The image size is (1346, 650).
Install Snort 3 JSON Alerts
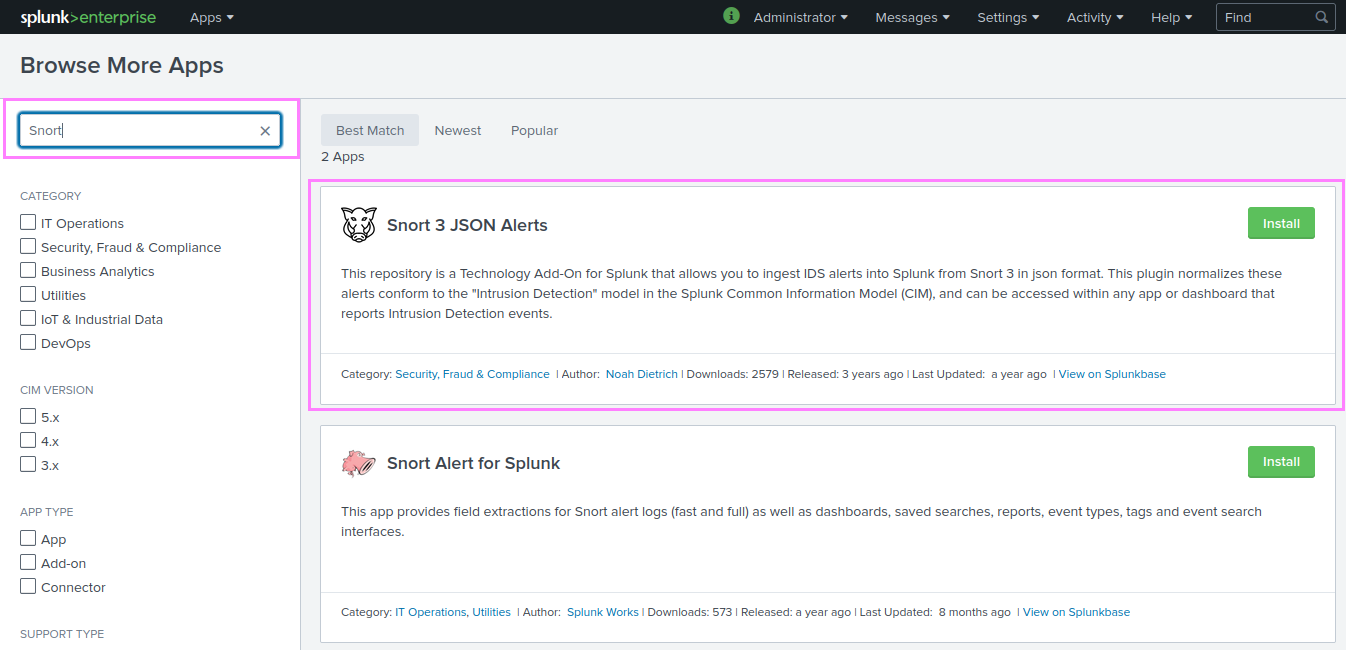click(1281, 223)
